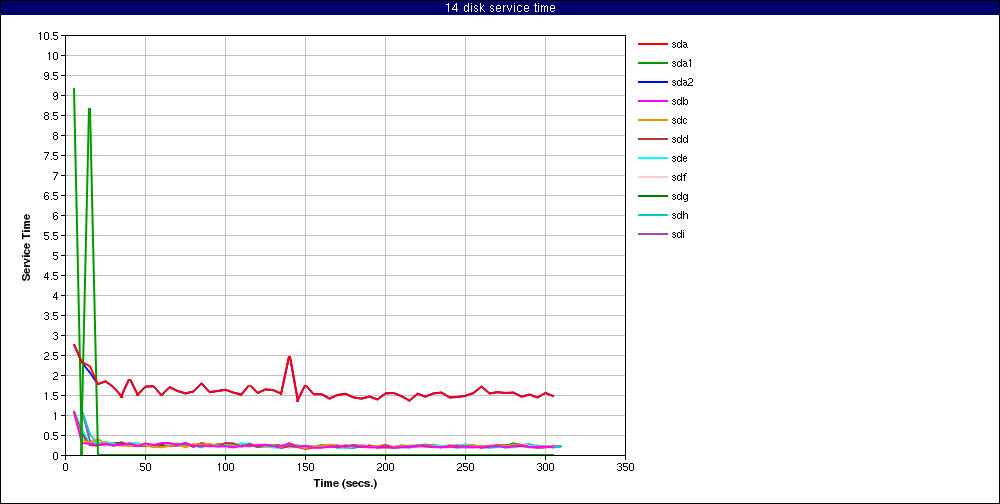This screenshot has width=1000, height=504.
Task: Click the sdd legend label
Action: click(x=679, y=139)
